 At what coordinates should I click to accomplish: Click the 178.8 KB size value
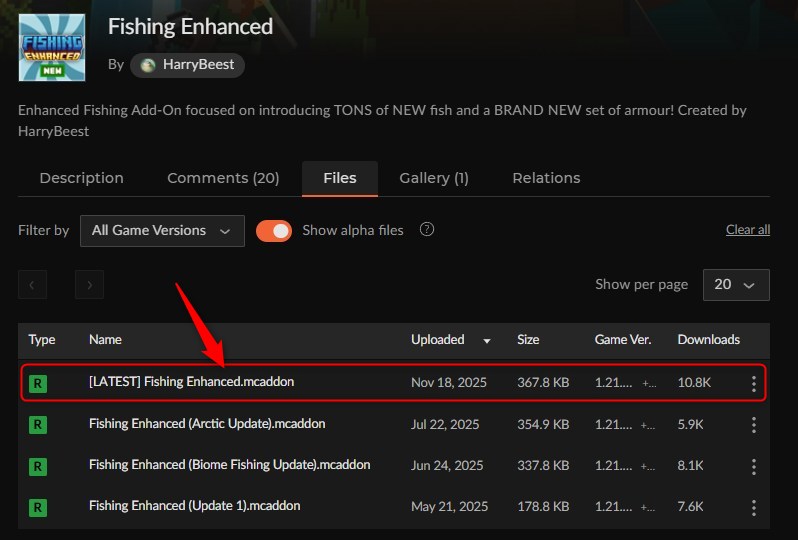click(x=543, y=507)
